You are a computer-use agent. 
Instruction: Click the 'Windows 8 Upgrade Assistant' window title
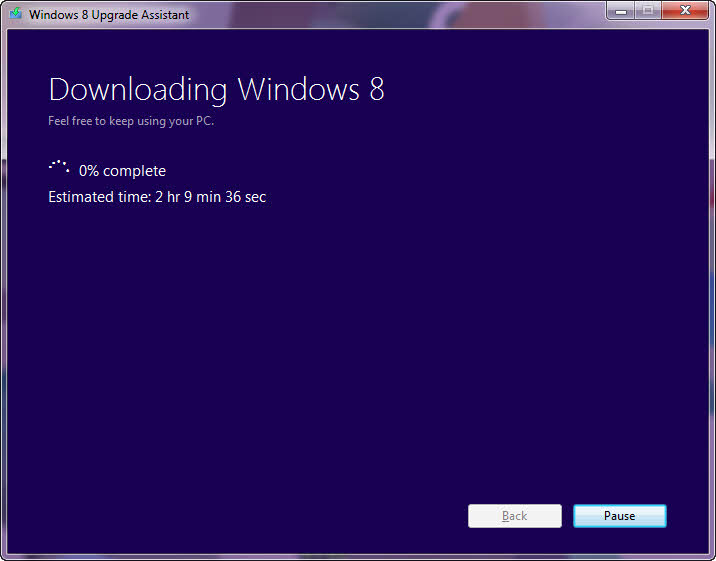tap(109, 15)
